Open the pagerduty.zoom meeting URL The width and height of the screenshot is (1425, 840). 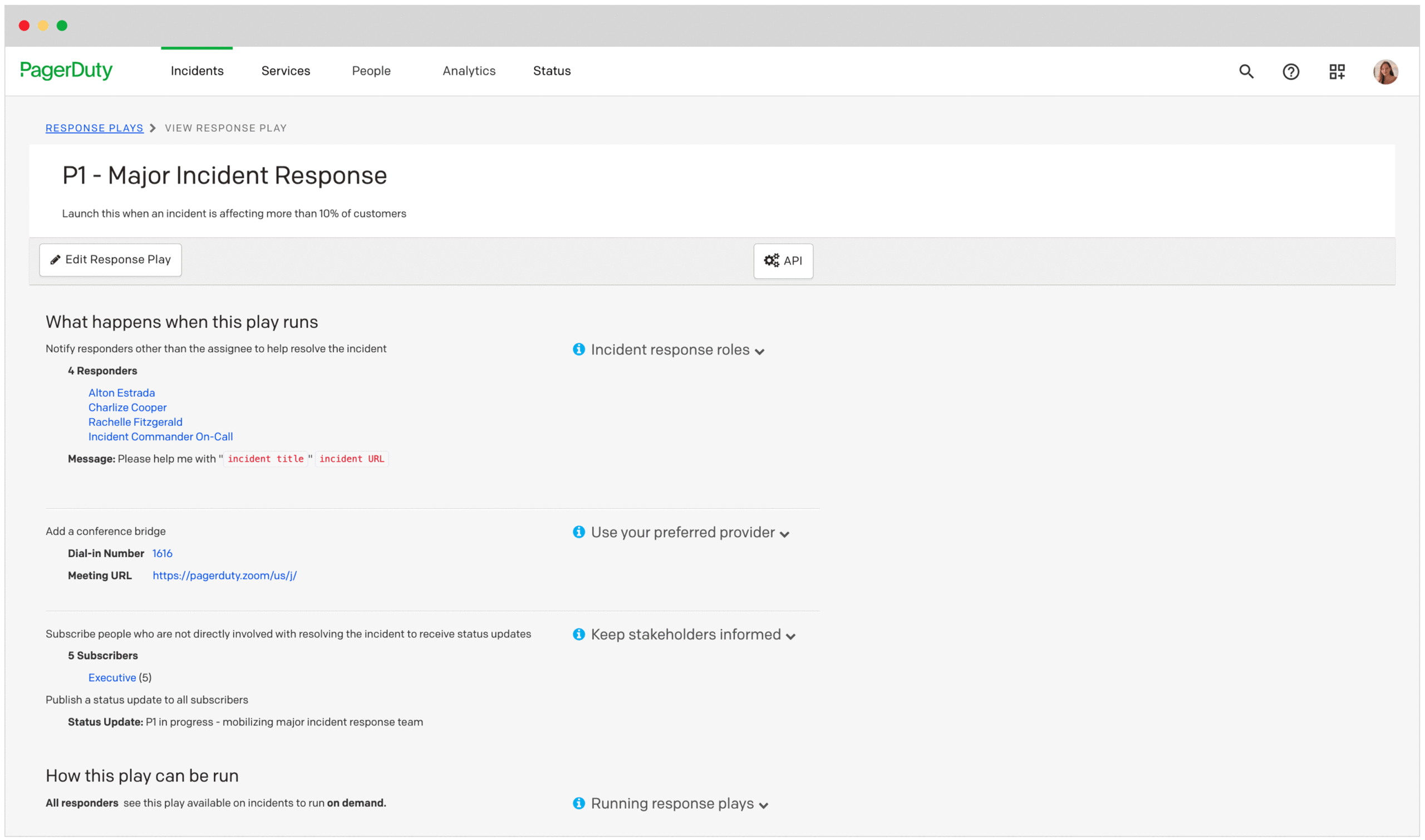[x=225, y=576]
